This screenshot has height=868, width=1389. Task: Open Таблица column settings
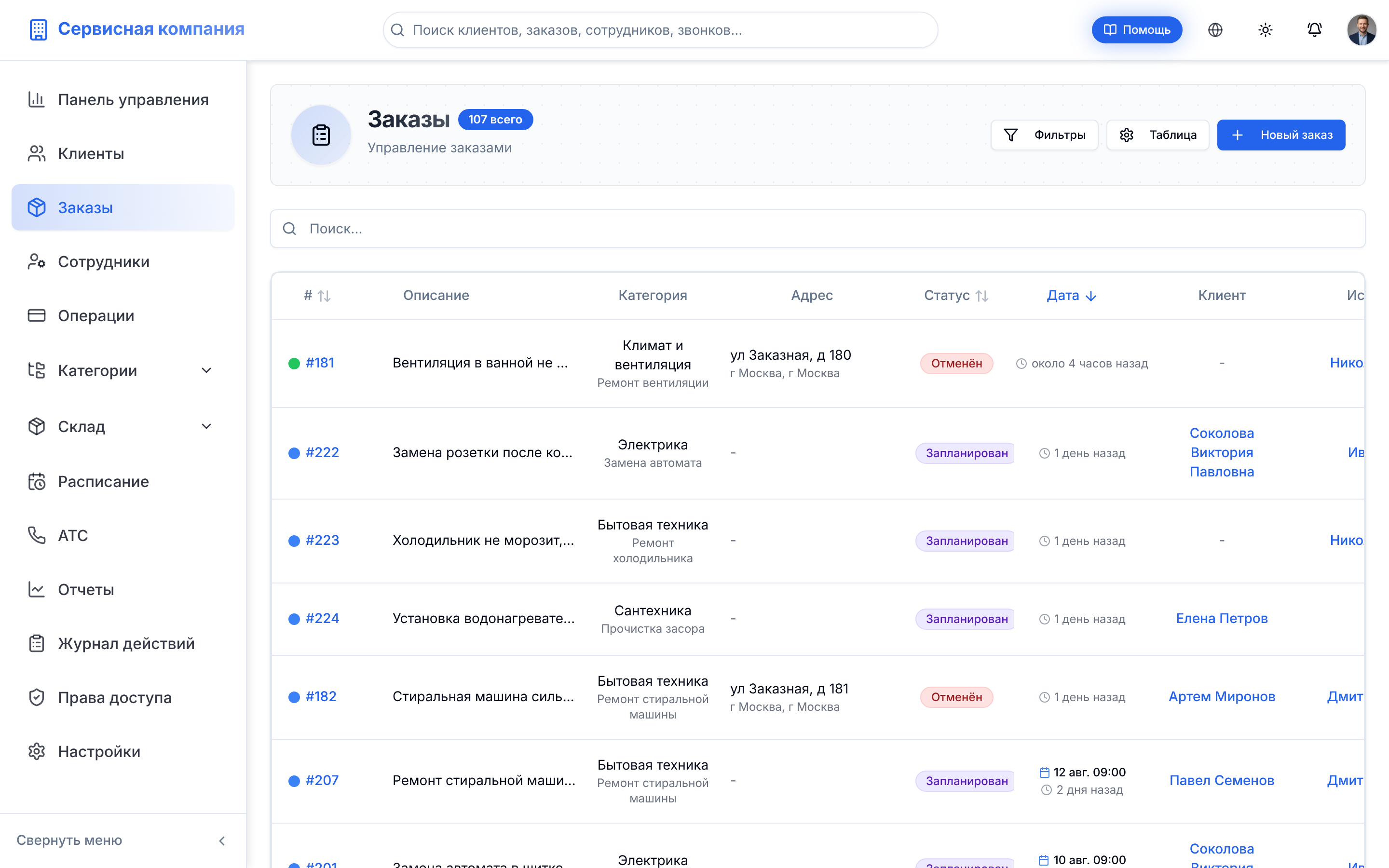(x=1157, y=135)
